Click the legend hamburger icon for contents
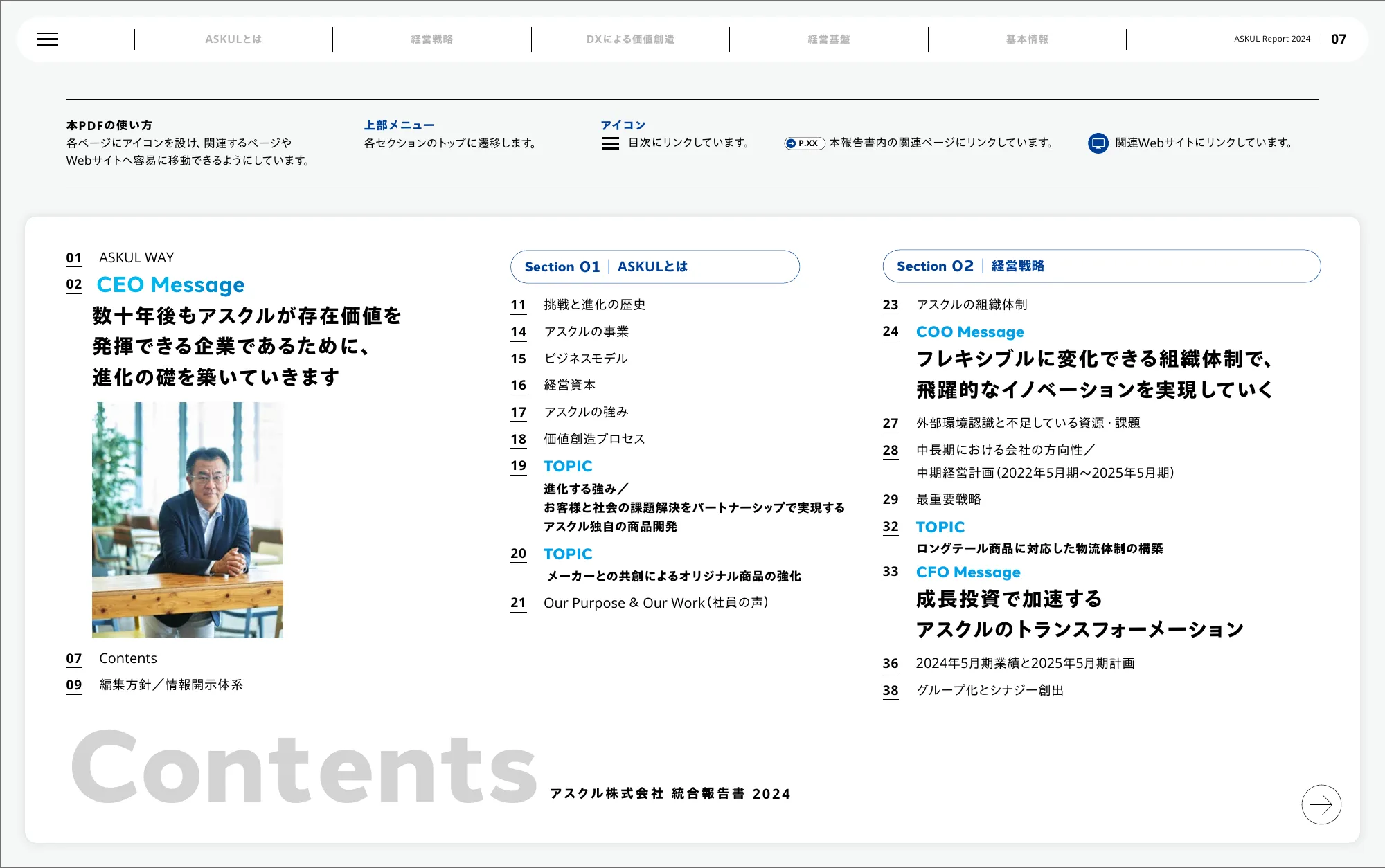 tap(610, 143)
